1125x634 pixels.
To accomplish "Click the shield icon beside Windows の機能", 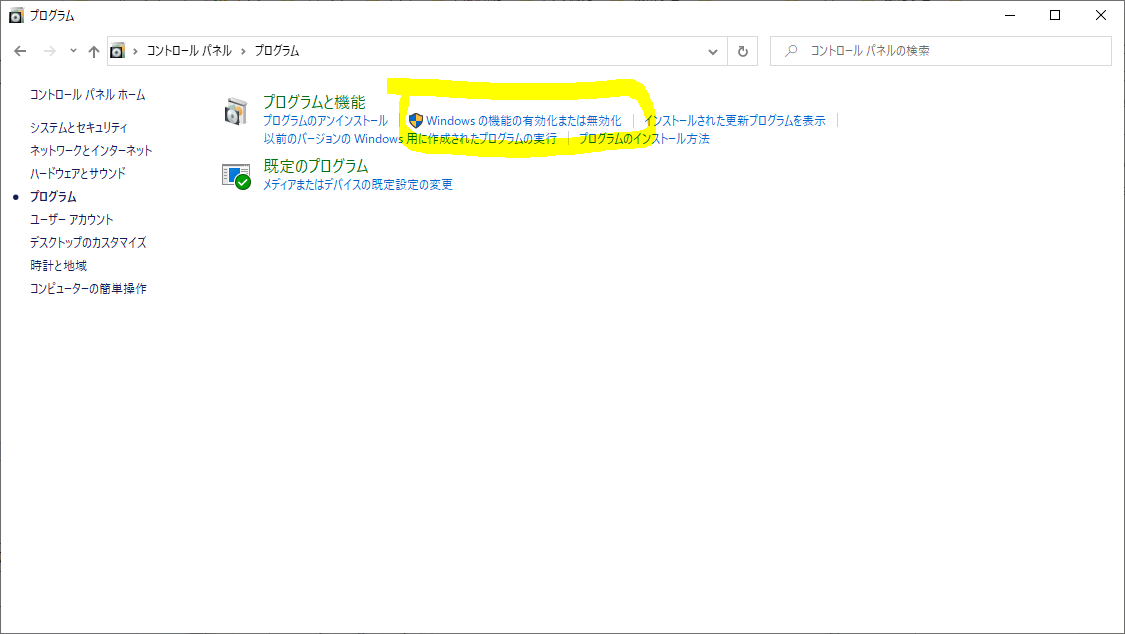I will pos(415,120).
